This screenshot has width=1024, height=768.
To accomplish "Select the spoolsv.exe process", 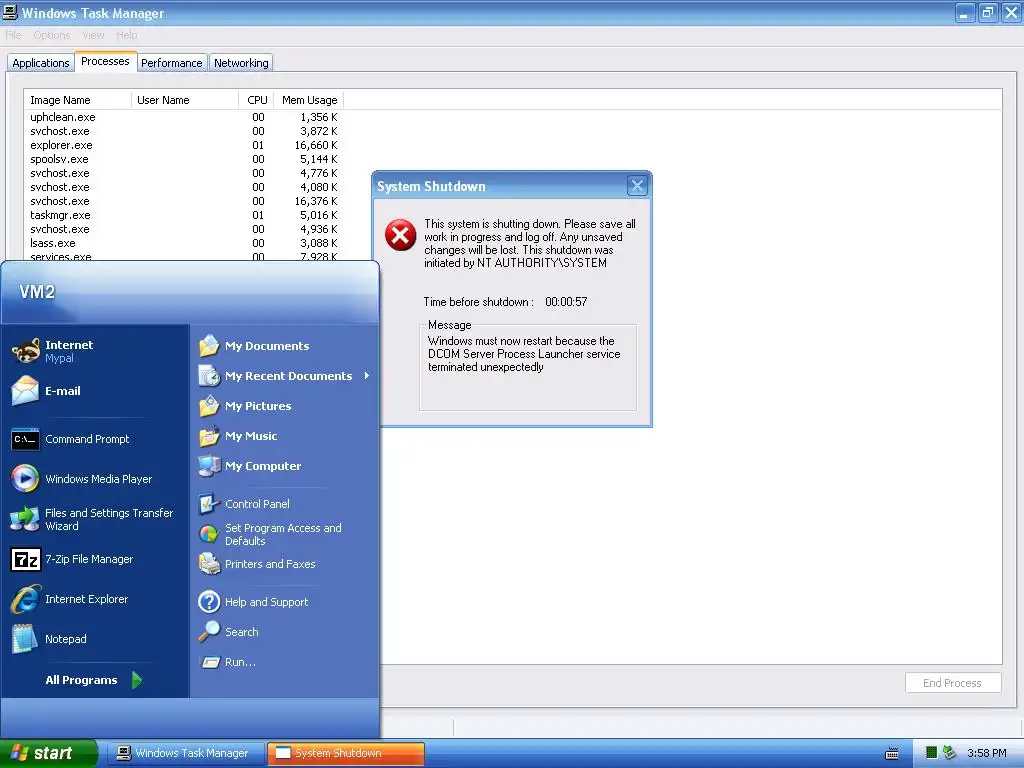I will [x=184, y=159].
